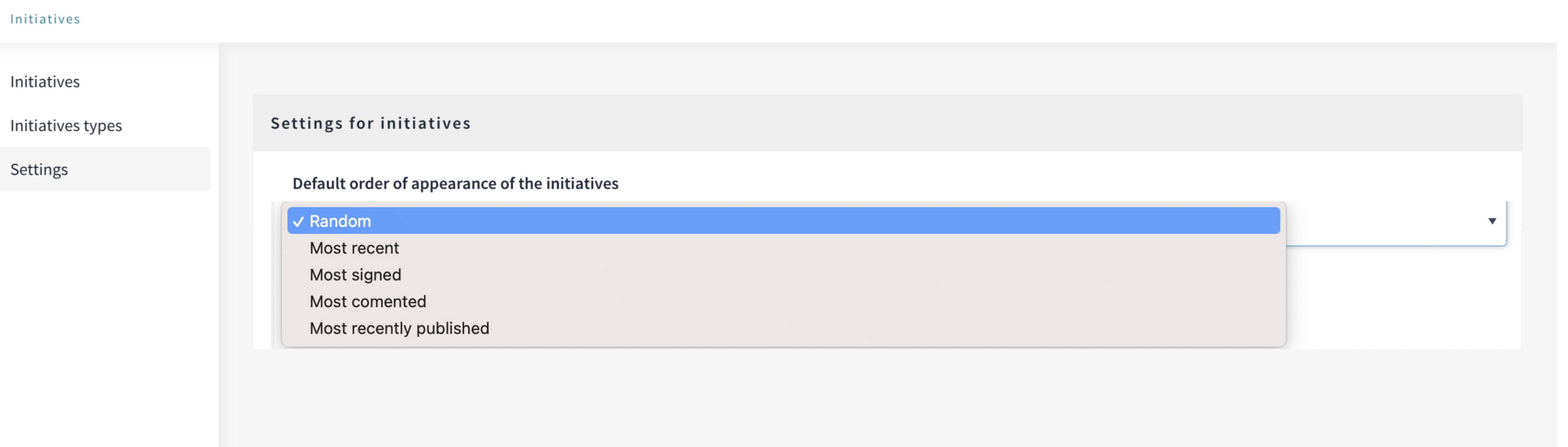Click gray page background below settings panel
Viewport: 1568px width, 447px height.
pos(852,396)
